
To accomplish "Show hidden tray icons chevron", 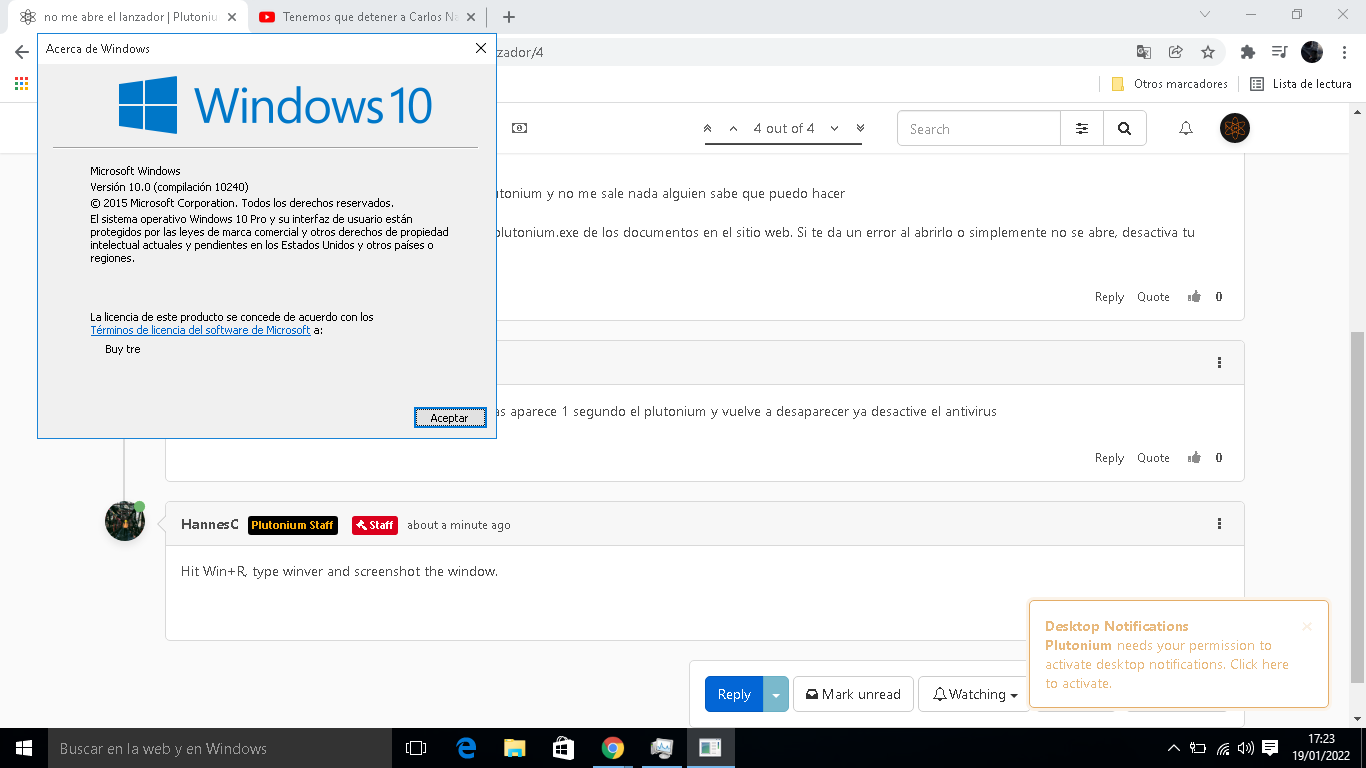I will [1174, 748].
